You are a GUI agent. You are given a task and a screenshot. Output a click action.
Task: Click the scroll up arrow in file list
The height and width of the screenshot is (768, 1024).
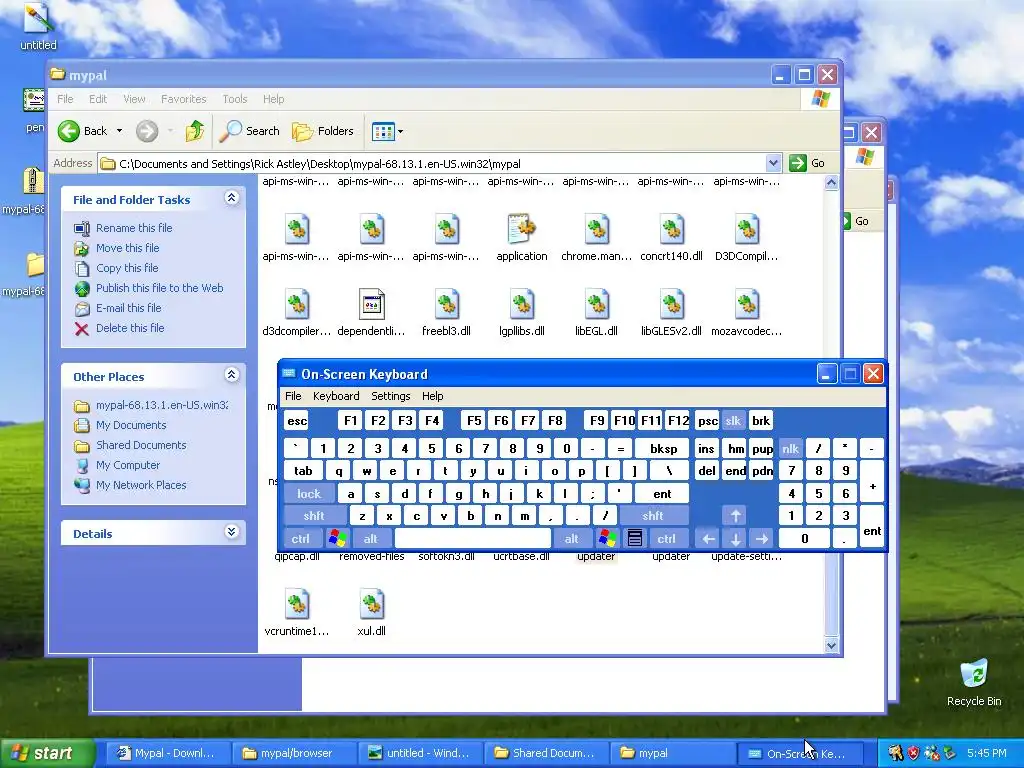(x=831, y=183)
